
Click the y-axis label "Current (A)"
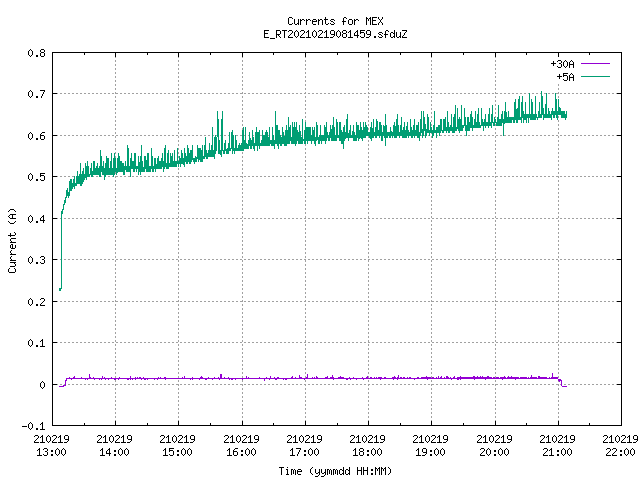pyautogui.click(x=12, y=240)
